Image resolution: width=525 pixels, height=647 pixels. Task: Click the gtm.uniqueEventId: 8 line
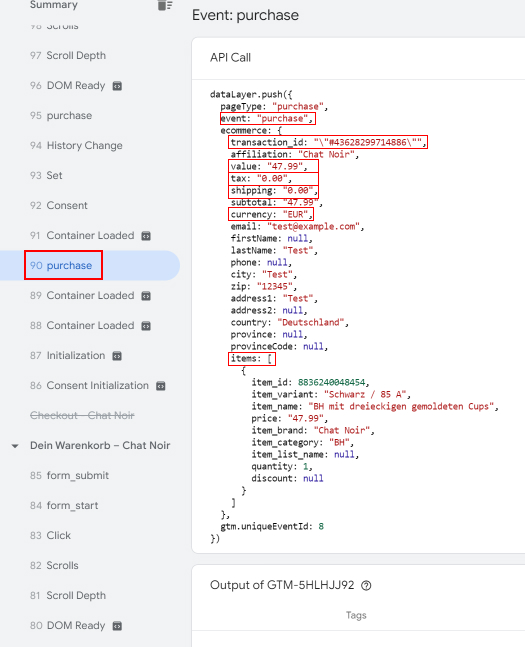click(x=272, y=527)
